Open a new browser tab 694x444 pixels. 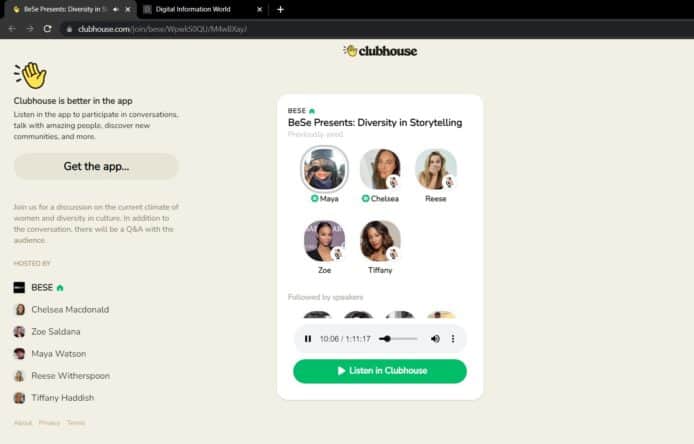click(x=280, y=9)
